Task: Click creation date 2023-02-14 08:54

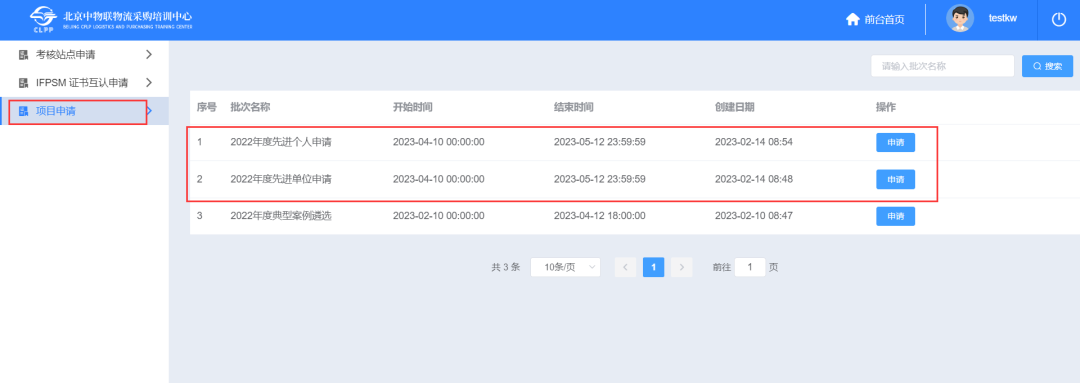Action: click(754, 143)
